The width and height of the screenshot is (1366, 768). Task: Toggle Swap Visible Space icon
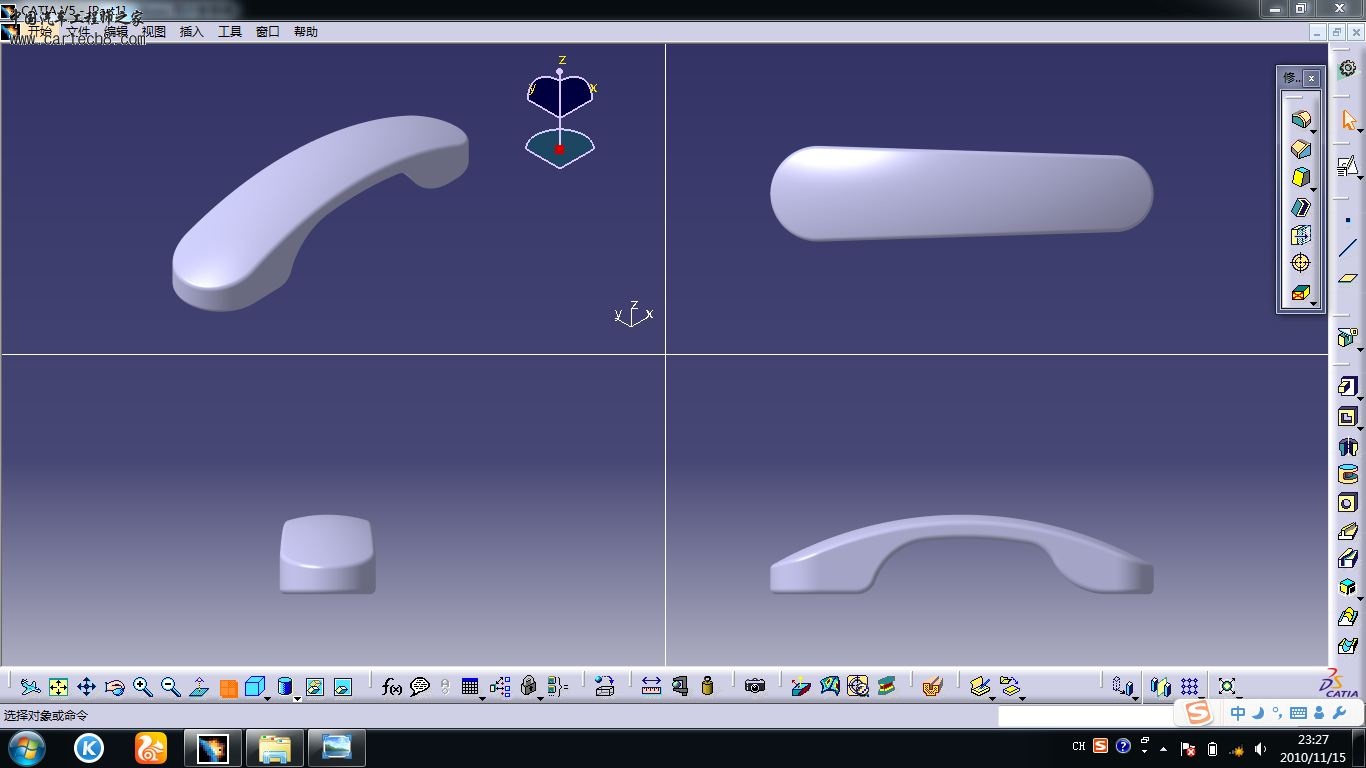pos(343,687)
